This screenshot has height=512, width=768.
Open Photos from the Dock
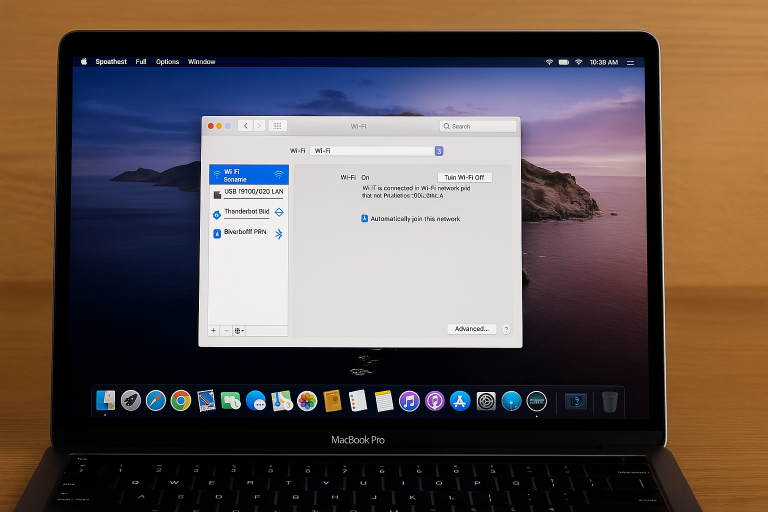pos(307,401)
